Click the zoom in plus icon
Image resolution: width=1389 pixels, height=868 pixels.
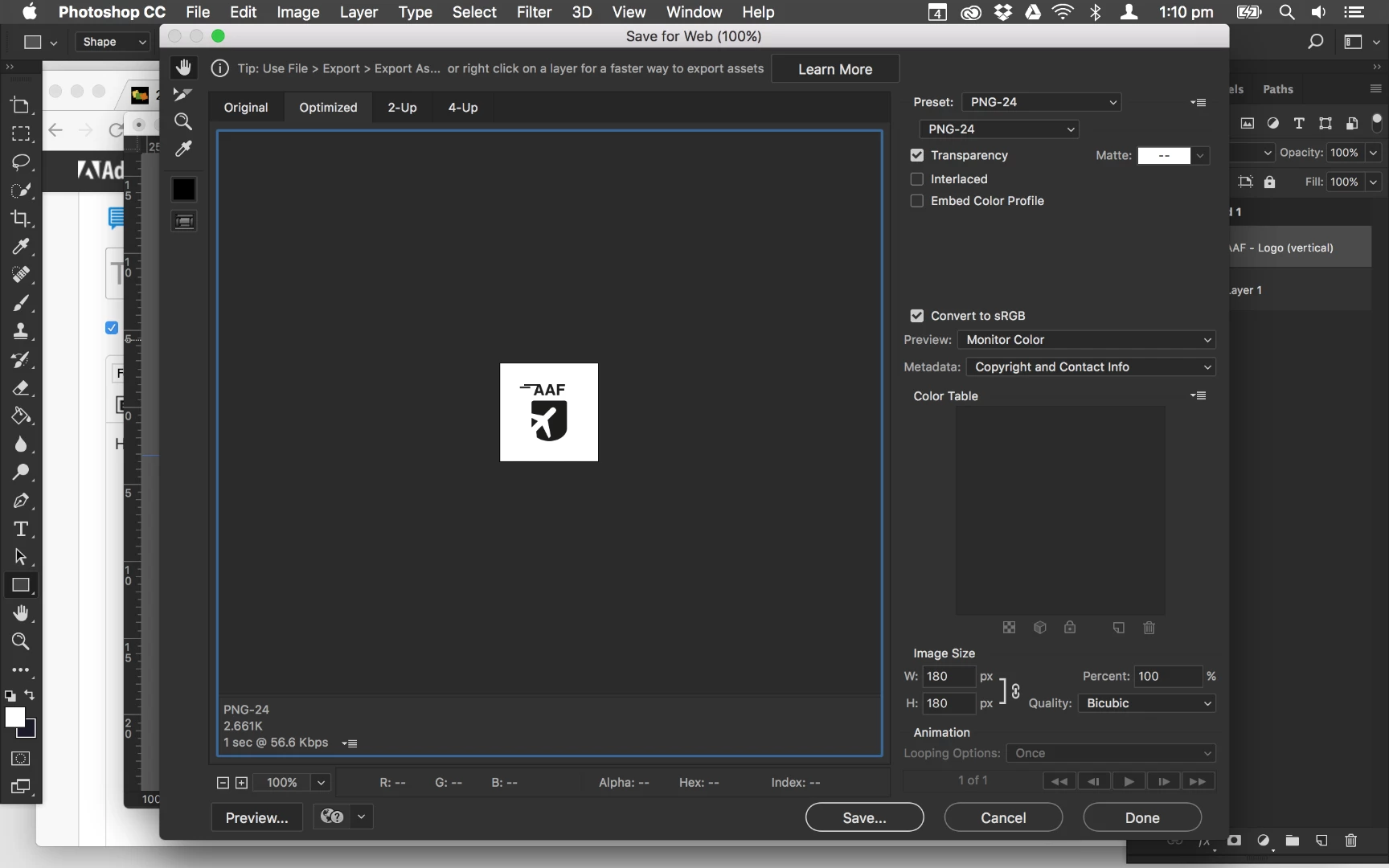pos(241,783)
